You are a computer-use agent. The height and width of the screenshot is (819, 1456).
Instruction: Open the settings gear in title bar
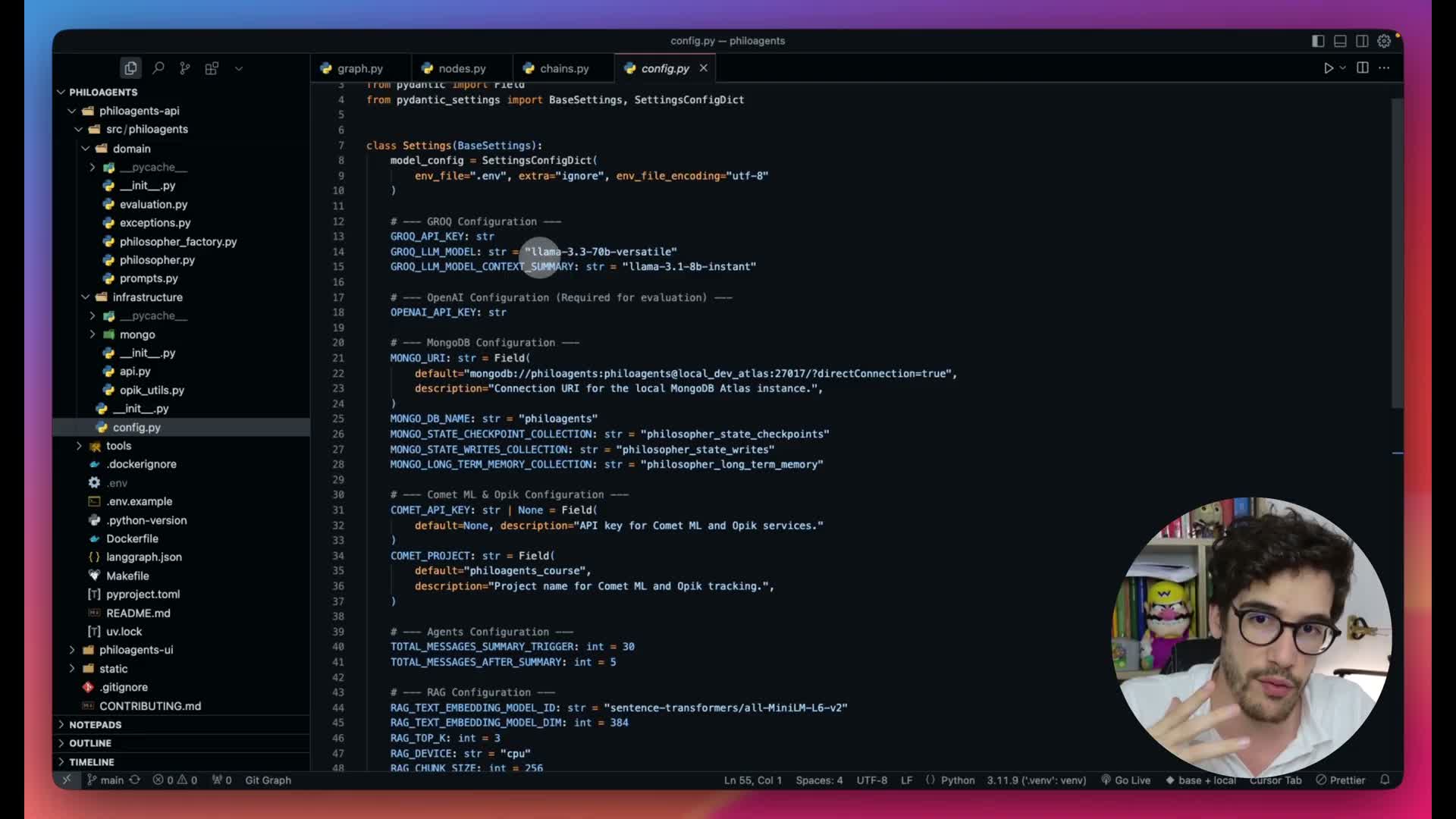(x=1384, y=41)
